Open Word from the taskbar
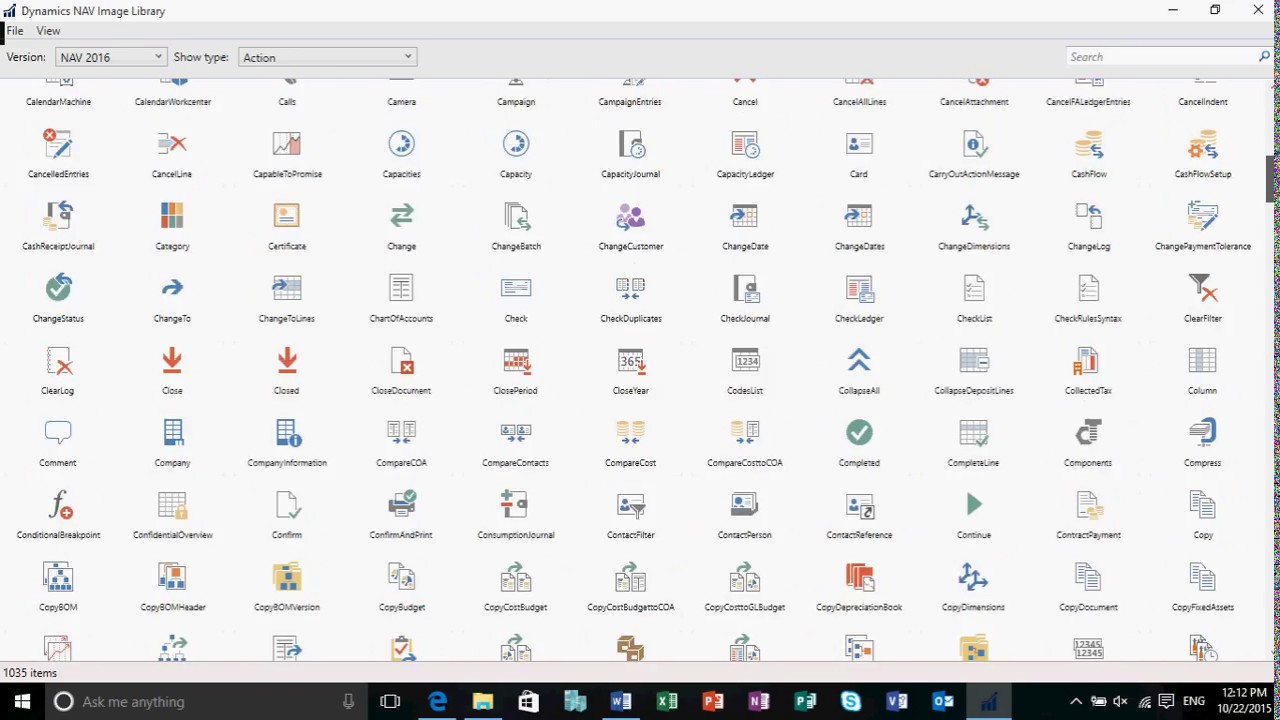The image size is (1280, 720). tap(621, 701)
